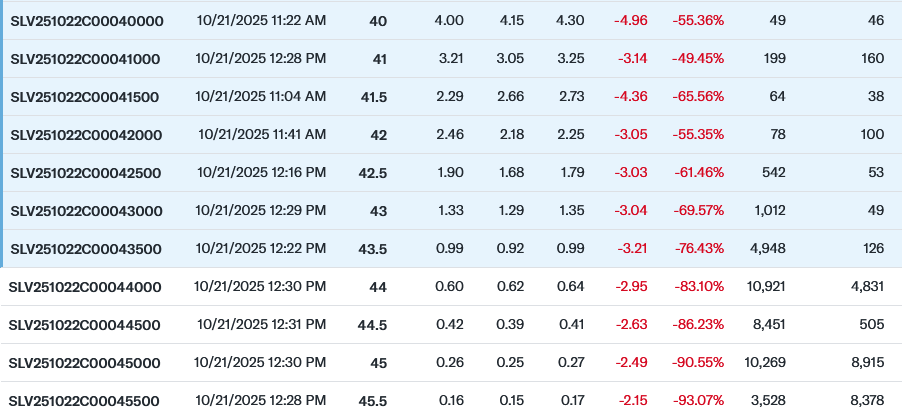Click the -55.36% change value
This screenshot has height=416, width=902.
[x=698, y=21]
